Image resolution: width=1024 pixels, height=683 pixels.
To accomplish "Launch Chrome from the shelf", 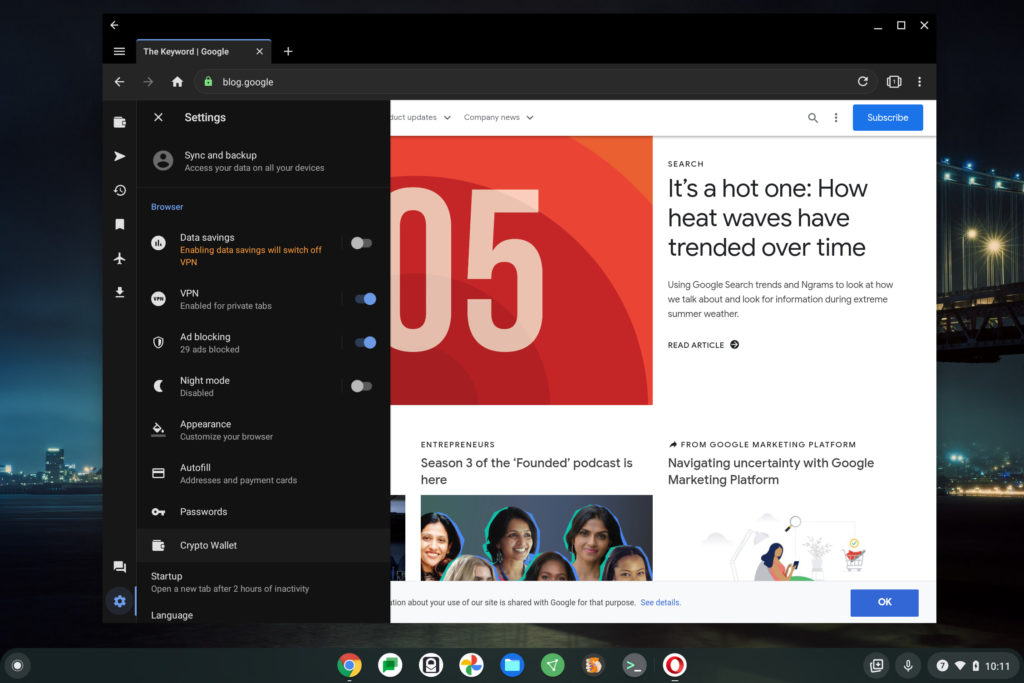I will (349, 665).
